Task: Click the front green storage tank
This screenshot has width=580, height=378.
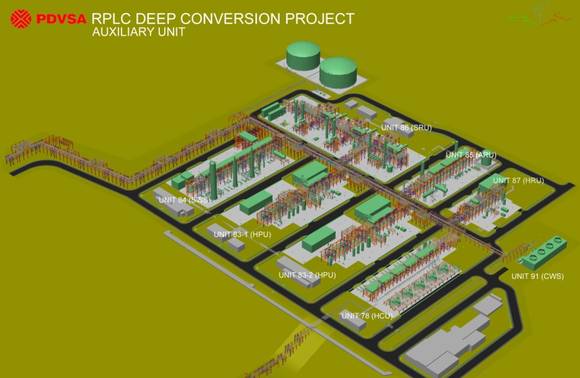Action: tap(338, 72)
